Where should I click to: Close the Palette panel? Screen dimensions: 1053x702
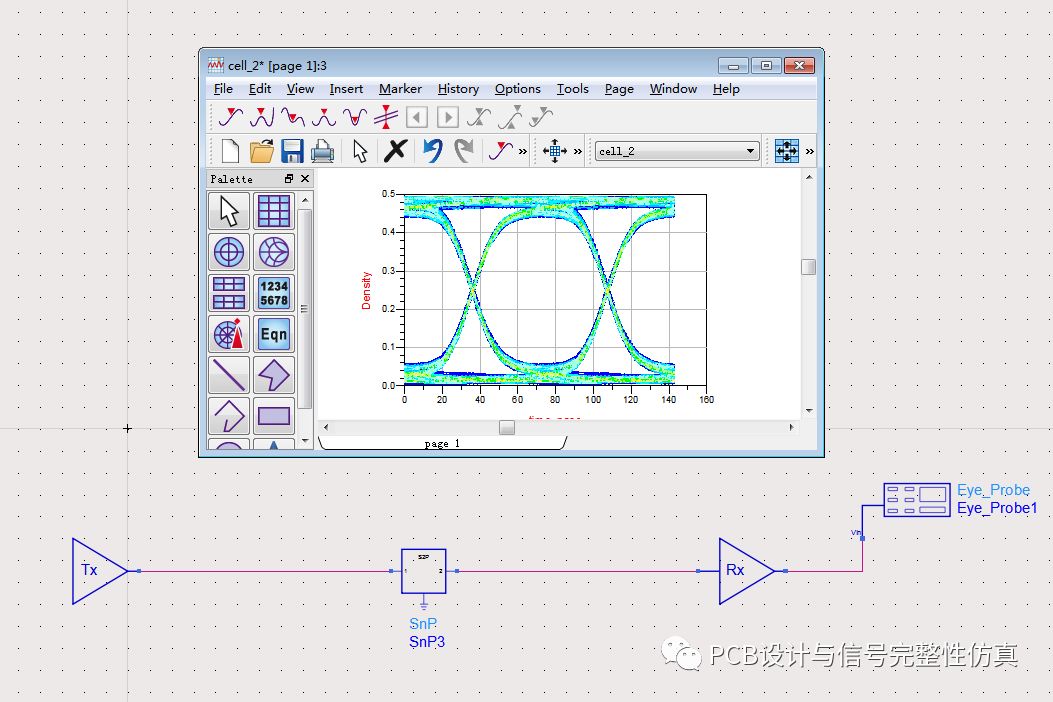click(x=305, y=179)
